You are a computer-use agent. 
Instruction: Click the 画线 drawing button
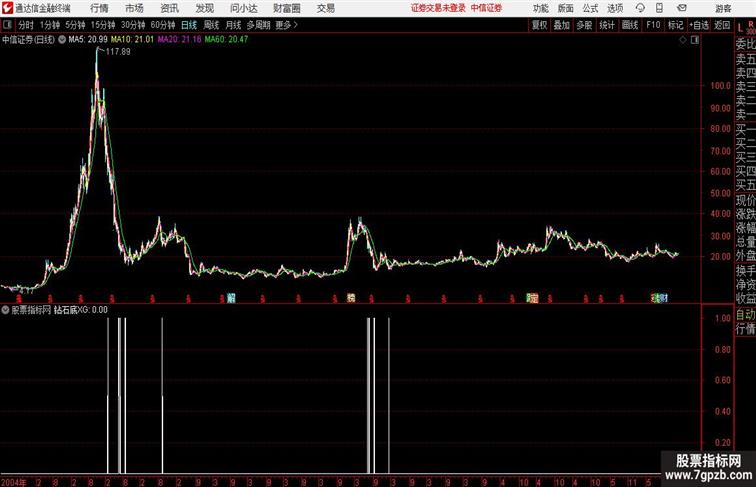coord(630,25)
